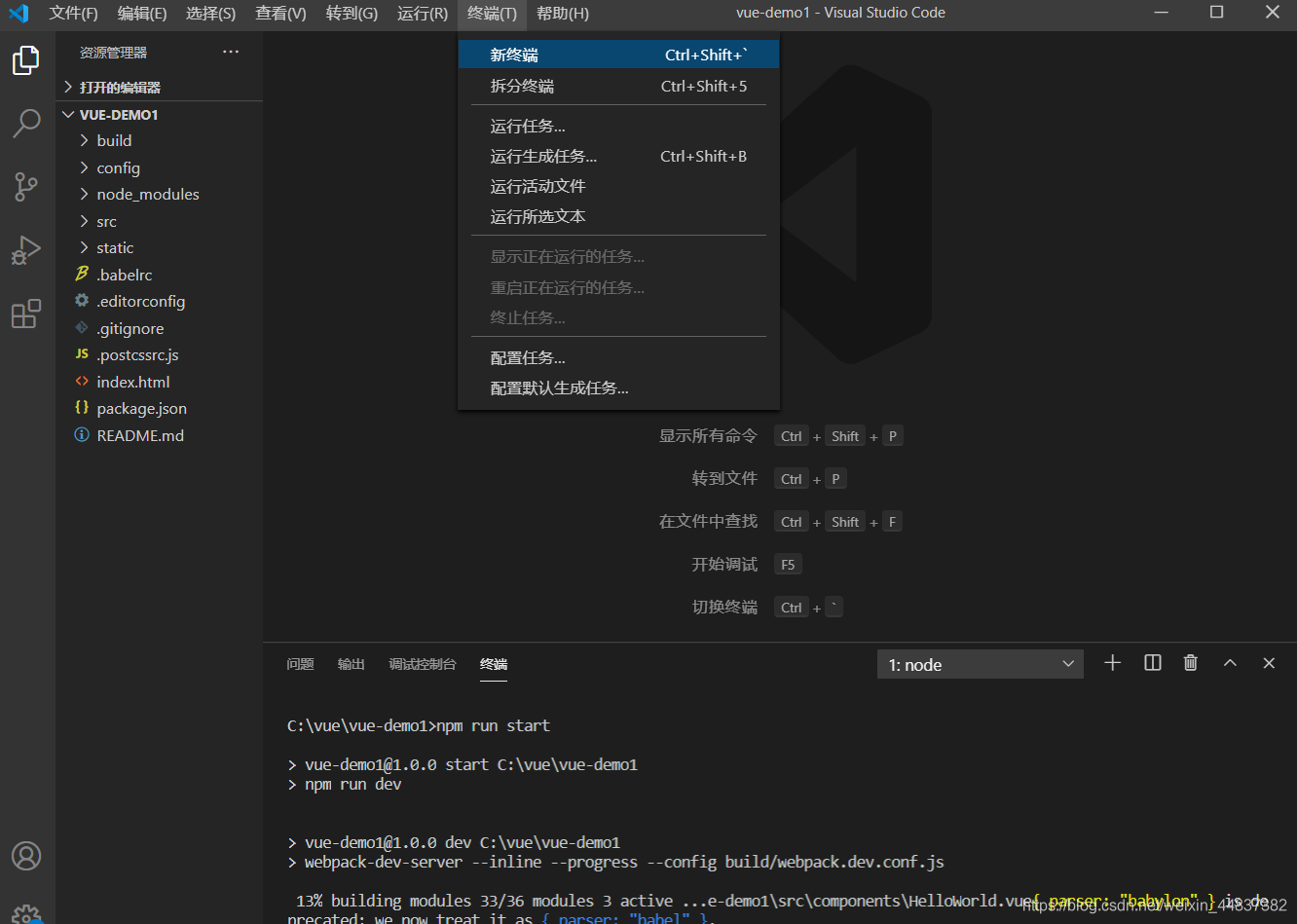Image resolution: width=1297 pixels, height=924 pixels.
Task: Open the Search view in activity bar
Action: pyautogui.click(x=26, y=123)
